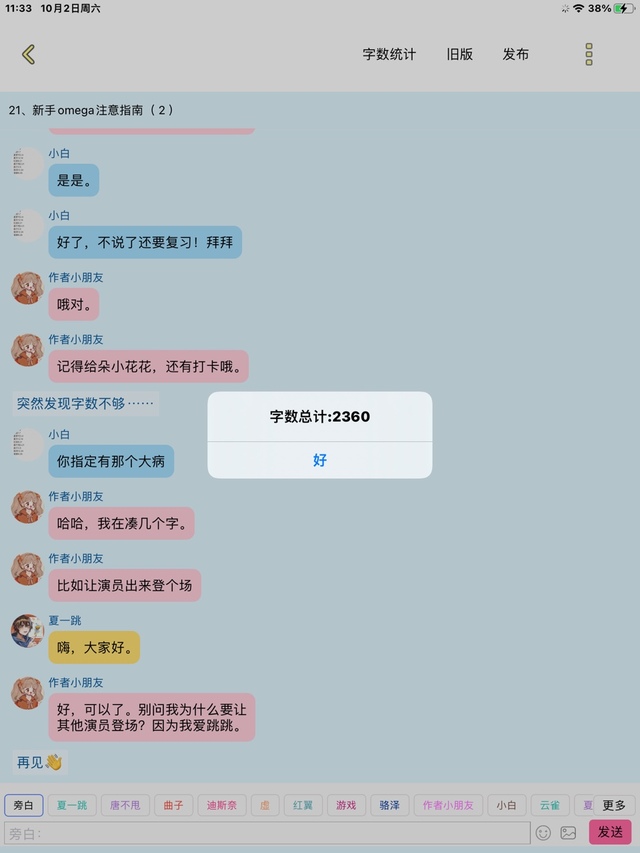The width and height of the screenshot is (640, 853).
Task: Select the orange 虐 character chip
Action: pos(265,805)
